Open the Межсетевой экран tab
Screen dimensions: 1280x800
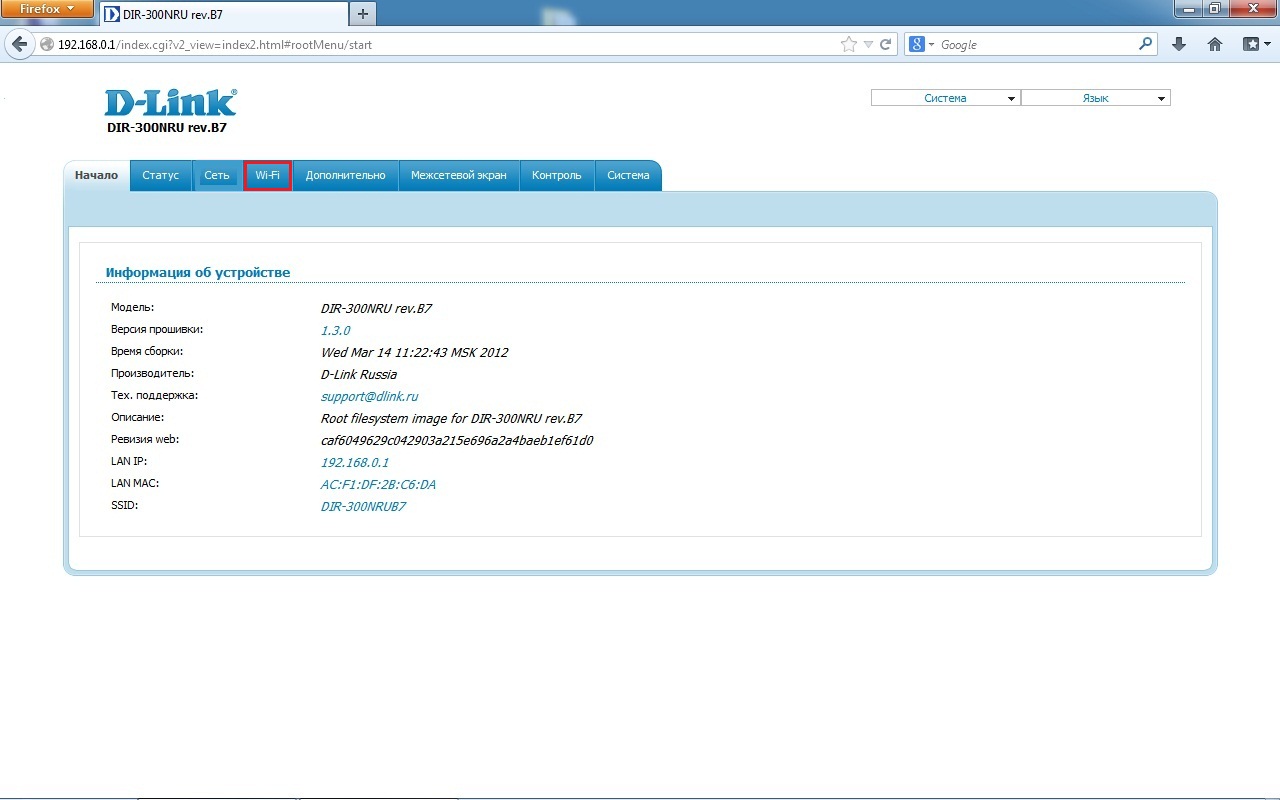tap(459, 175)
